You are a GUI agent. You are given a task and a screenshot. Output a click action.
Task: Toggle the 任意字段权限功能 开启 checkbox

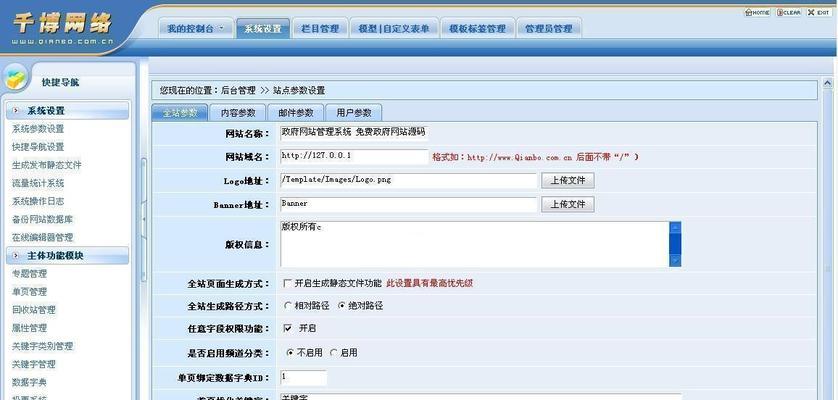pyautogui.click(x=288, y=328)
